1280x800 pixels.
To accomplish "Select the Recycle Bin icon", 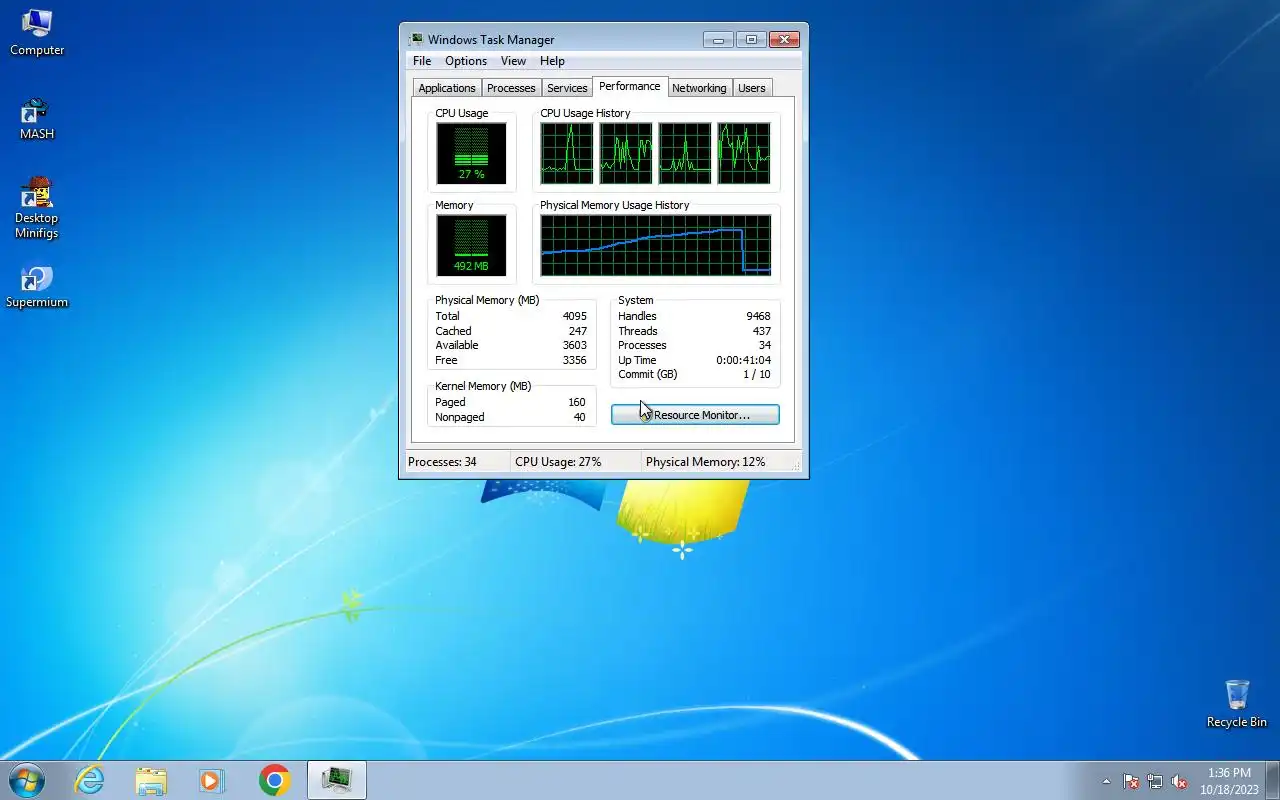I will pos(1237,704).
